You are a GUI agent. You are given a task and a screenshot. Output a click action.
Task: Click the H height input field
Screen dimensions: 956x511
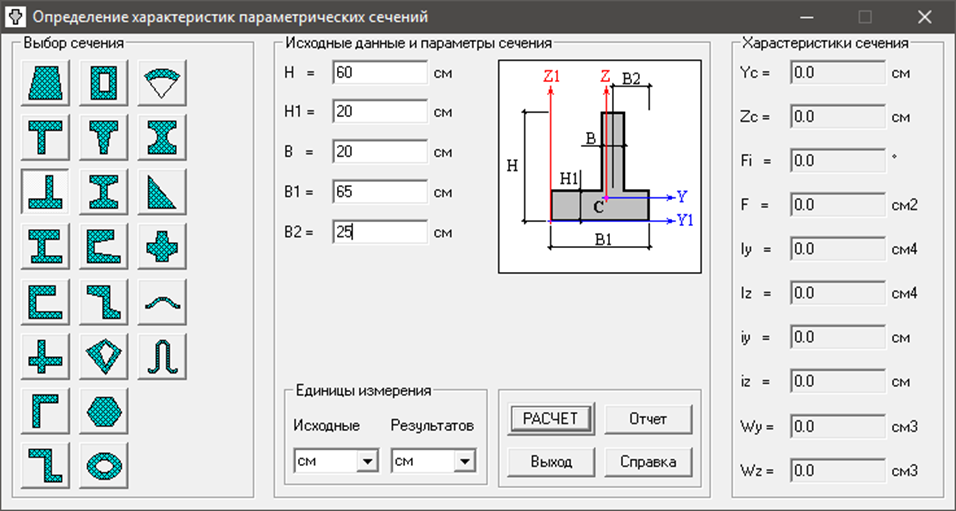(x=380, y=73)
